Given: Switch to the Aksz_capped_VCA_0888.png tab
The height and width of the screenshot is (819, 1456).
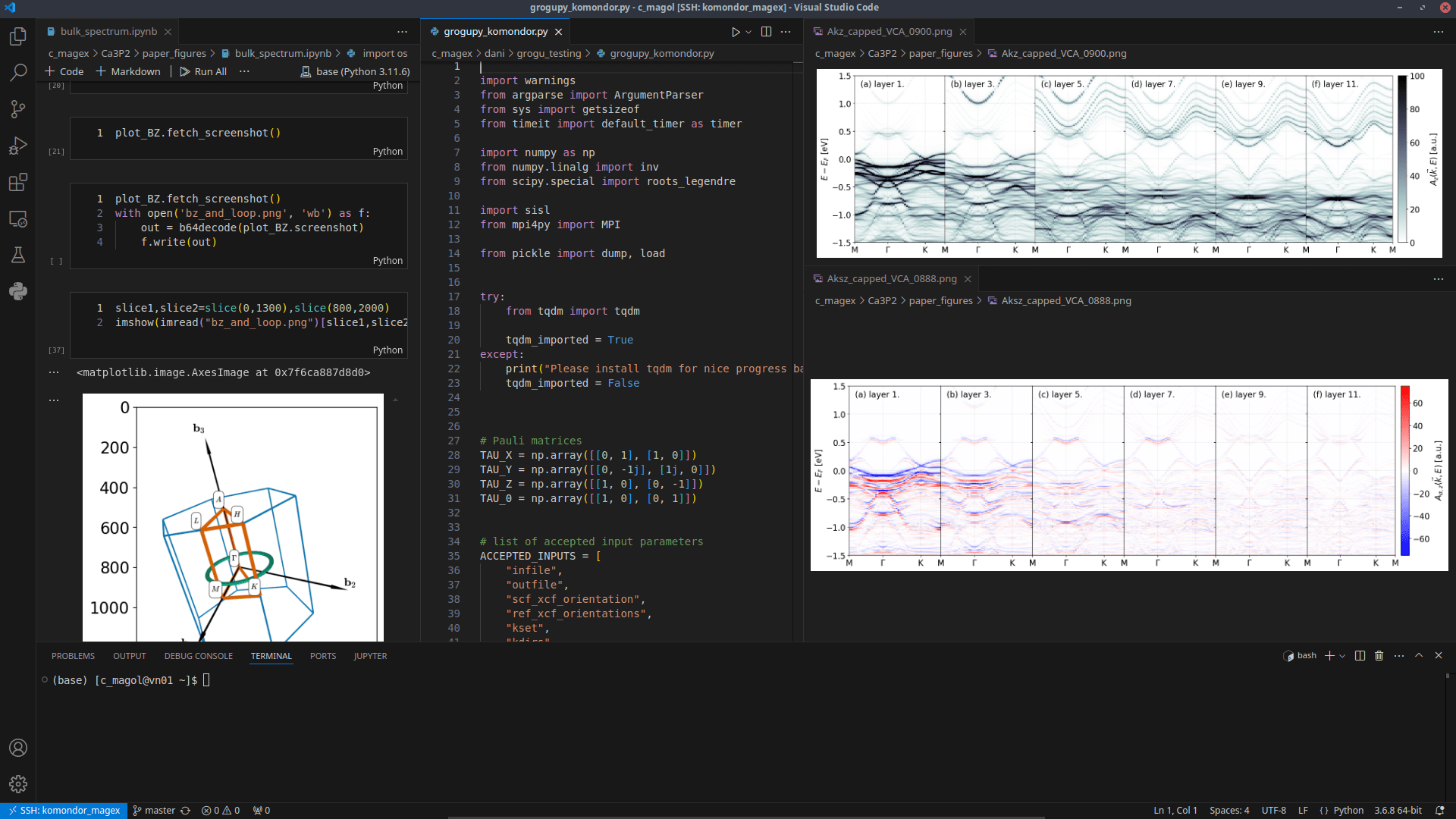Looking at the screenshot, I should point(892,279).
